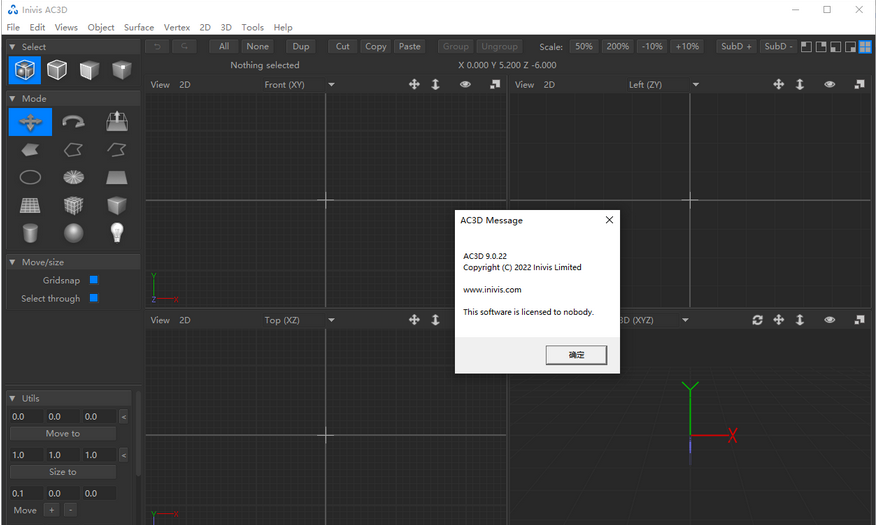877x525 pixels.
Task: Open the Vertex menu
Action: pos(177,27)
